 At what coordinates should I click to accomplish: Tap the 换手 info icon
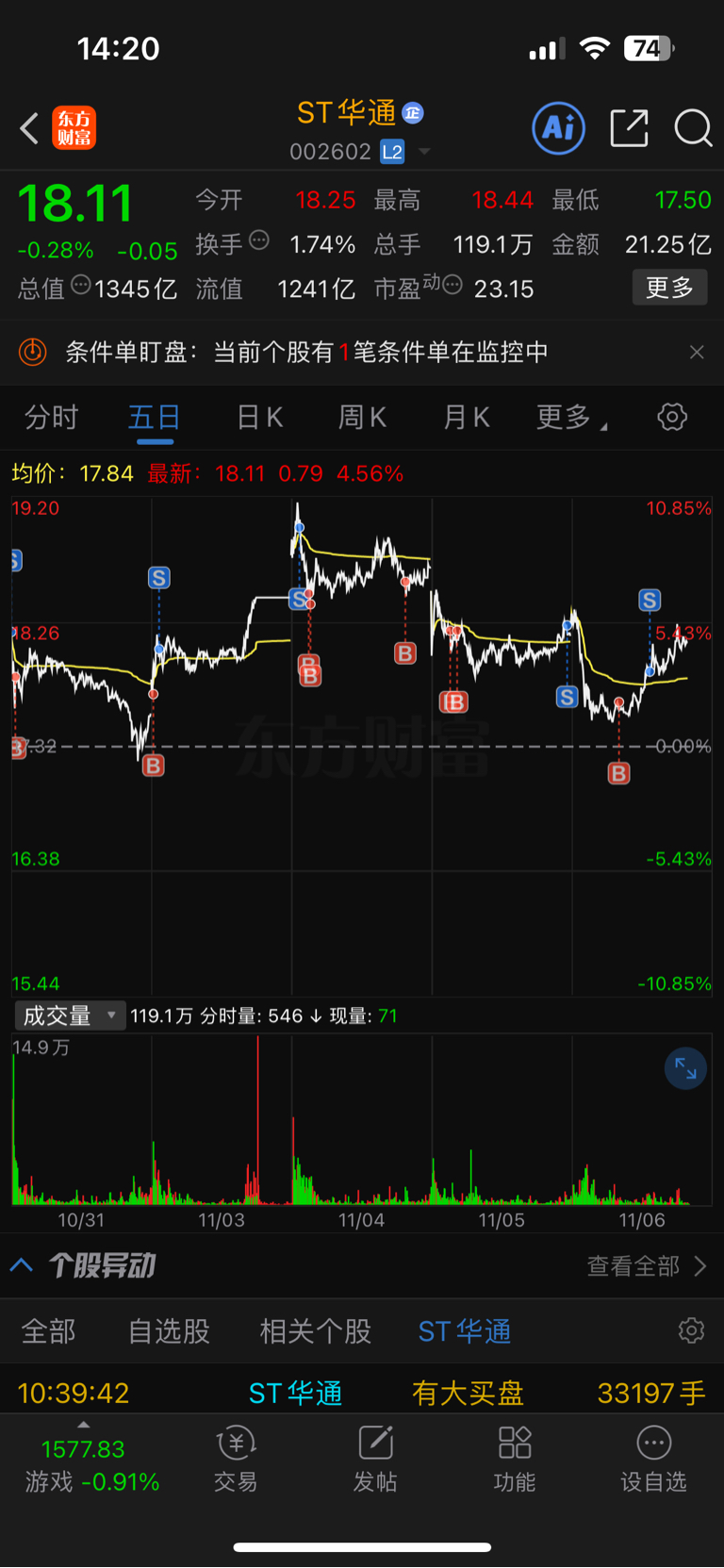click(x=259, y=240)
